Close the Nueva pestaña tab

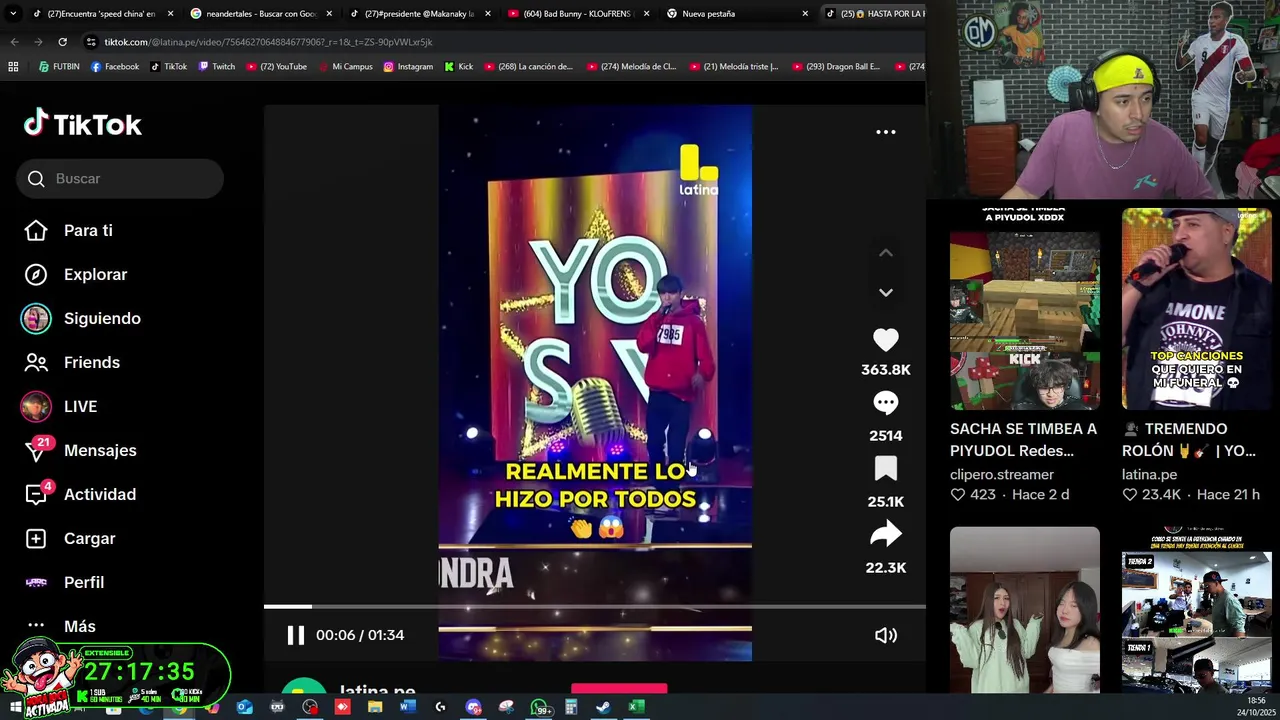tap(805, 14)
